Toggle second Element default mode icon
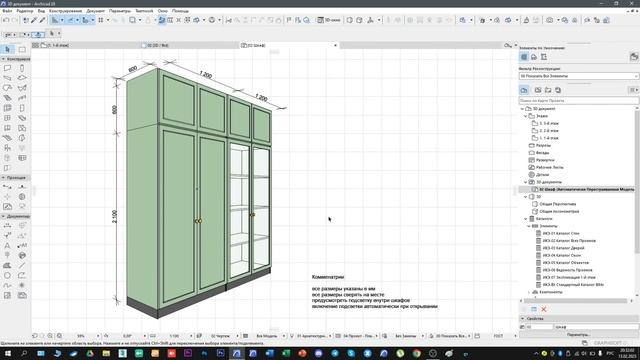 534,57
